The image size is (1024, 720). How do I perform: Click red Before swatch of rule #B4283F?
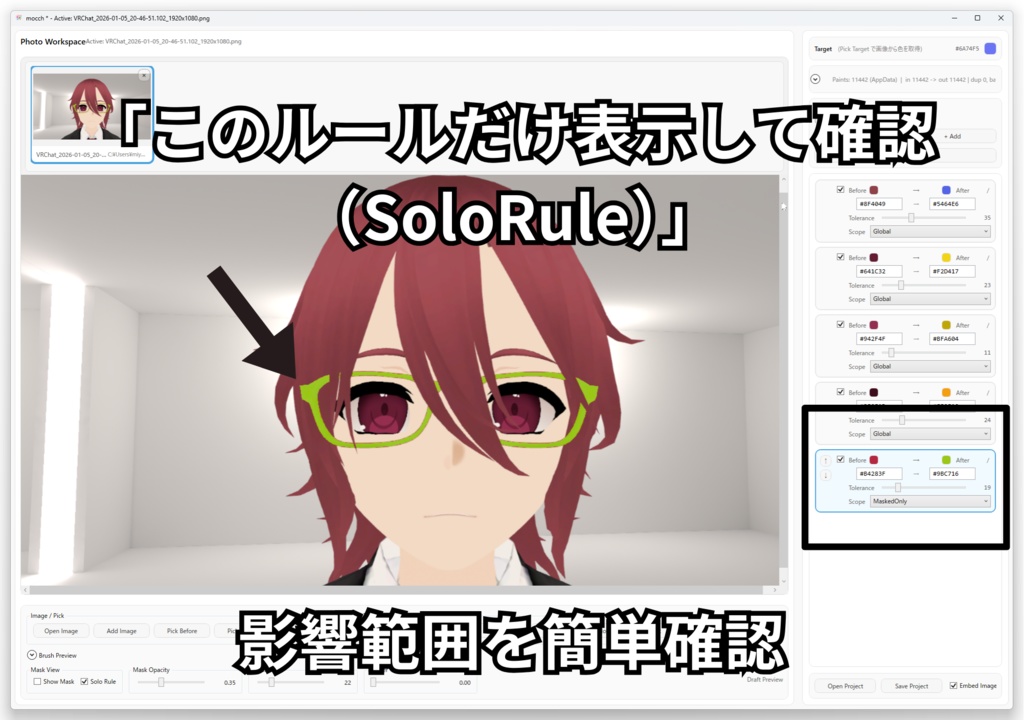pyautogui.click(x=874, y=459)
